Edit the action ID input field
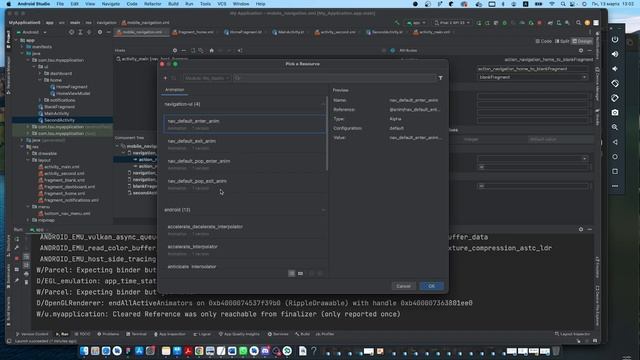Viewport: 640px width, 360px height. tap(533, 69)
